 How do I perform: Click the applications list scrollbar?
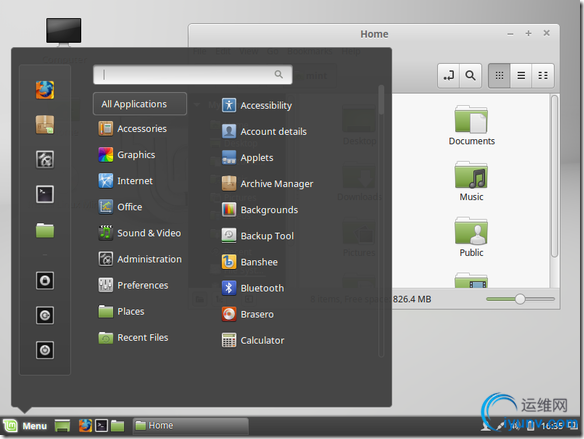point(381,100)
